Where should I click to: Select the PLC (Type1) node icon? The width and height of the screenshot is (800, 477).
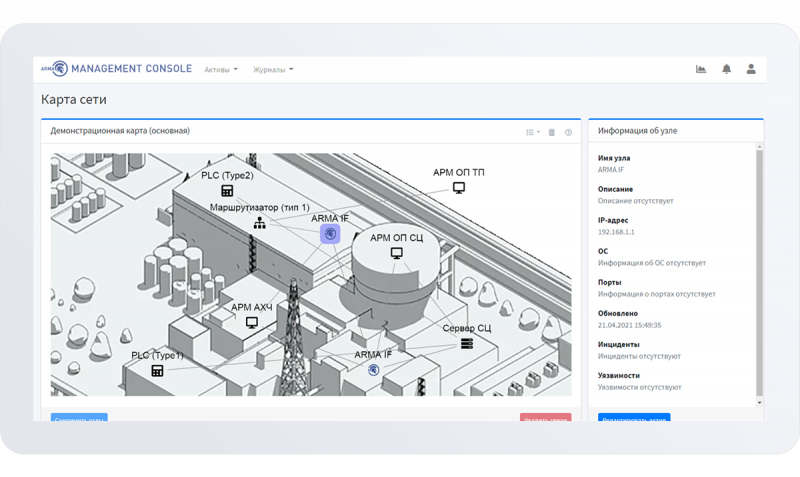point(157,371)
